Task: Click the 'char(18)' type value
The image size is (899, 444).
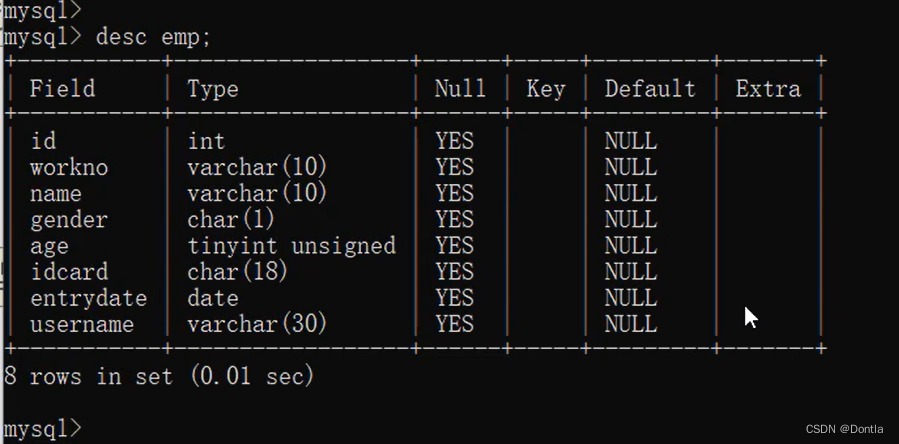Action: [x=238, y=272]
